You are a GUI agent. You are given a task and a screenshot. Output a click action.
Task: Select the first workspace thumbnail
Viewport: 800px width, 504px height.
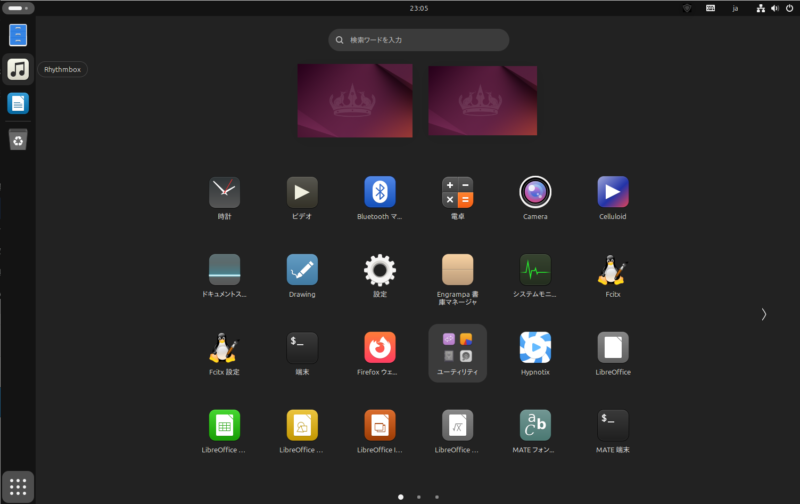[355, 101]
